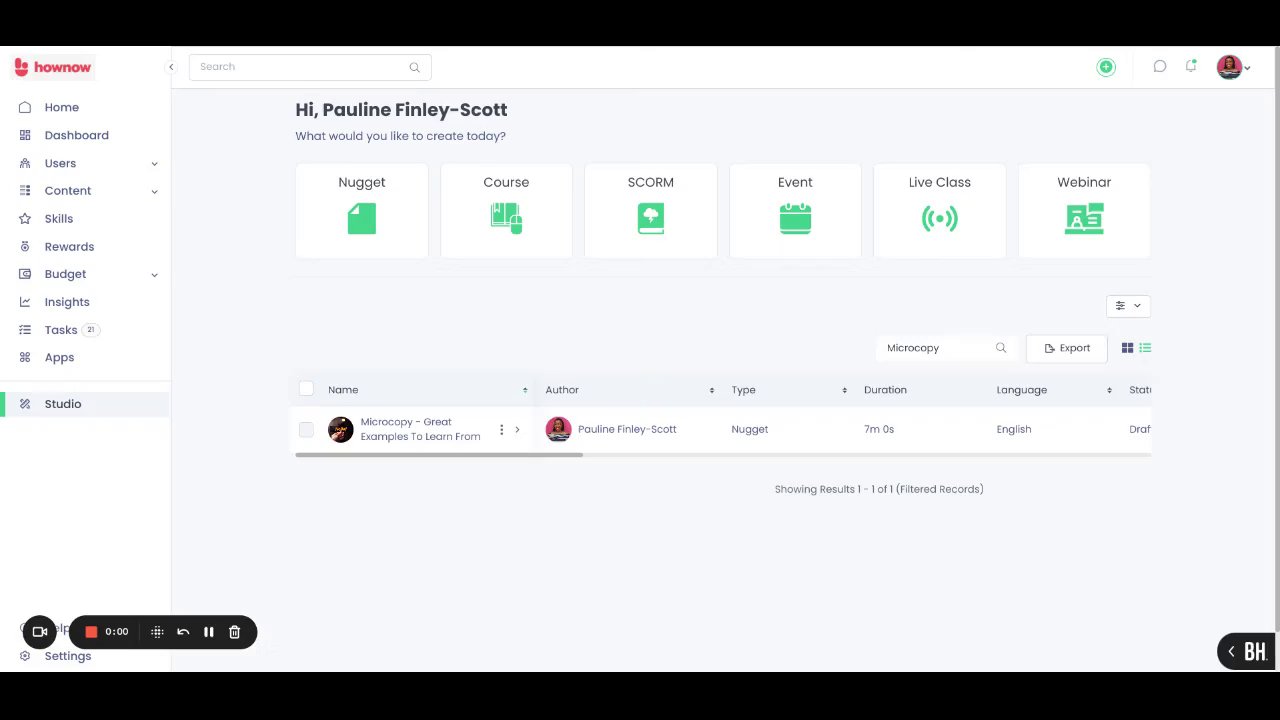Create a new Course

coord(506,211)
